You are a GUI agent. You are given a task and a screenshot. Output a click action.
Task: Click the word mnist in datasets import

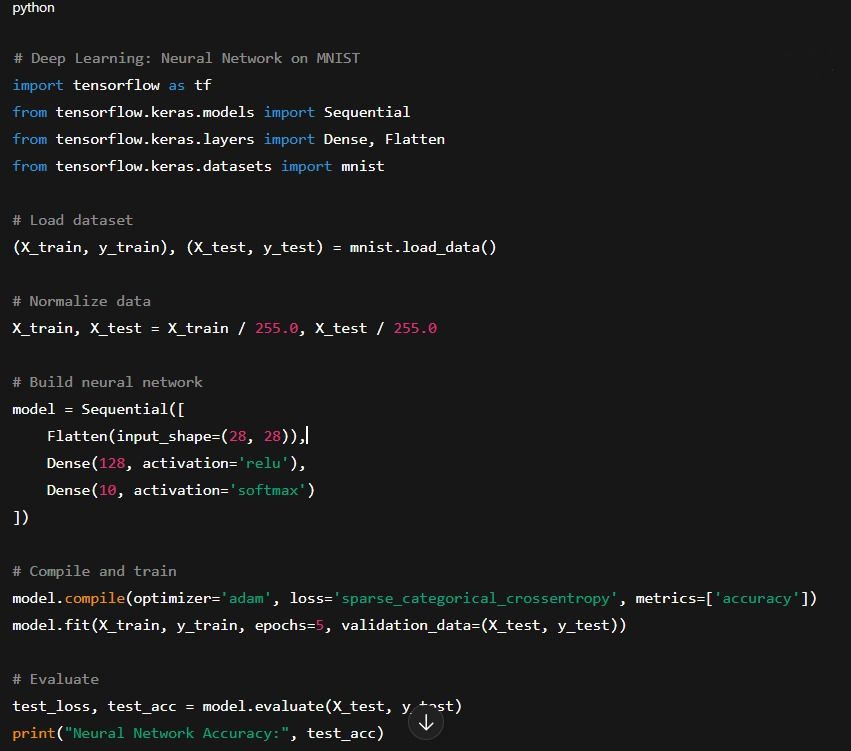[x=363, y=166]
